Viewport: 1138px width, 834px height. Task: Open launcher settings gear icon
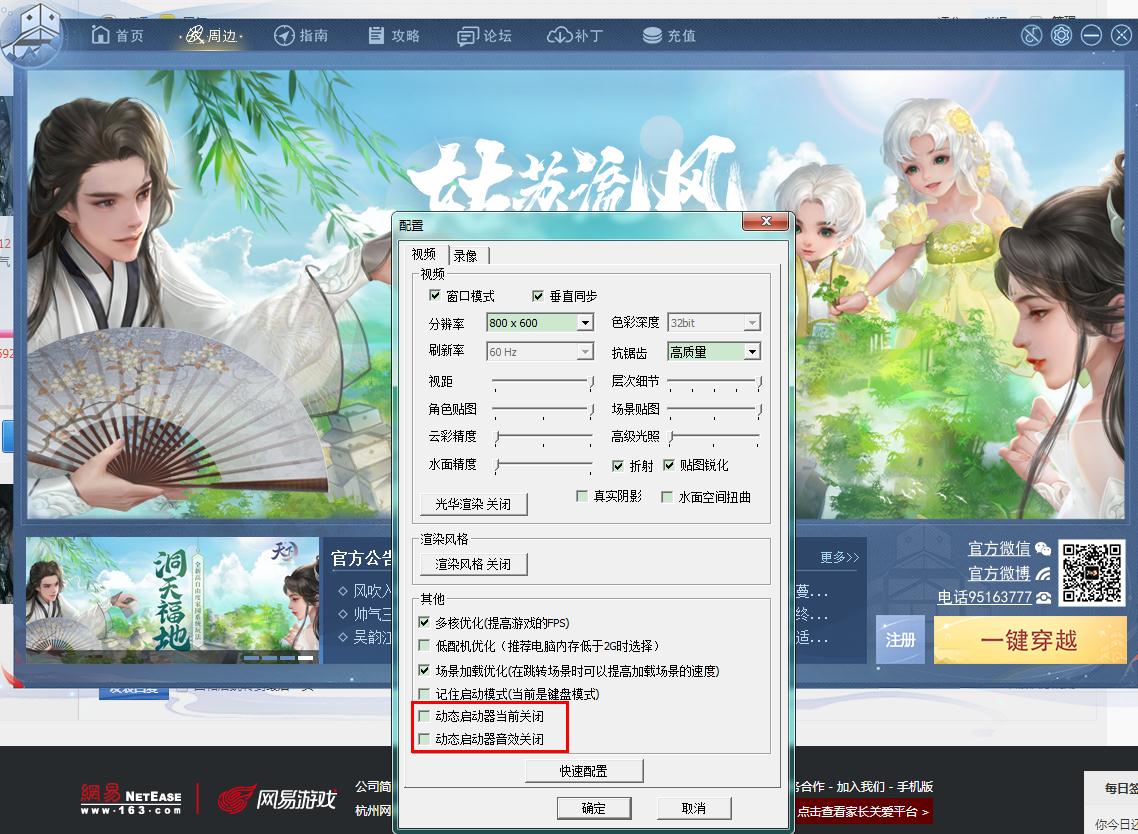pos(1061,35)
